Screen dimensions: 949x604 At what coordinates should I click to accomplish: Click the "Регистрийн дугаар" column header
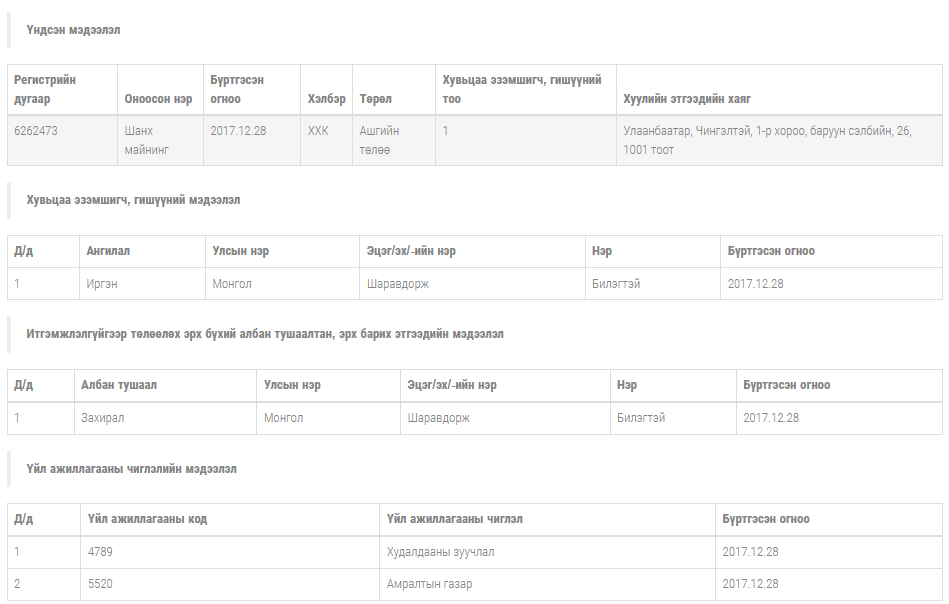[45, 89]
